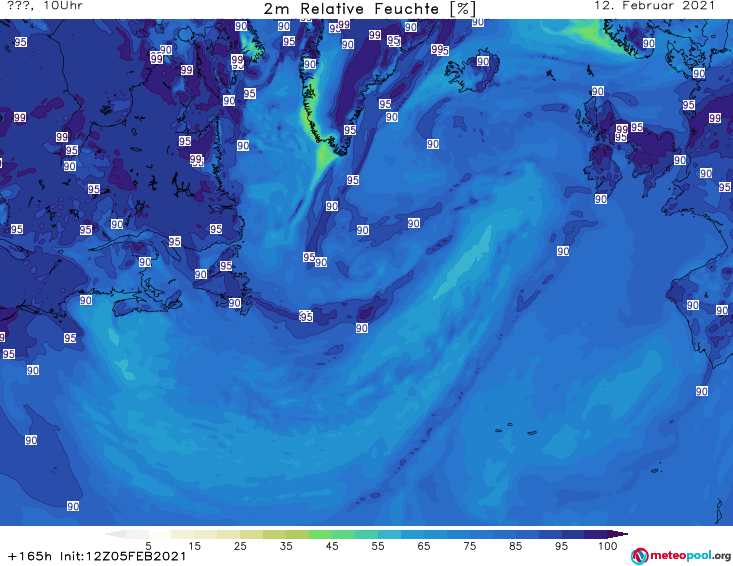
Task: Click the meteopool.org logo
Action: point(681,556)
